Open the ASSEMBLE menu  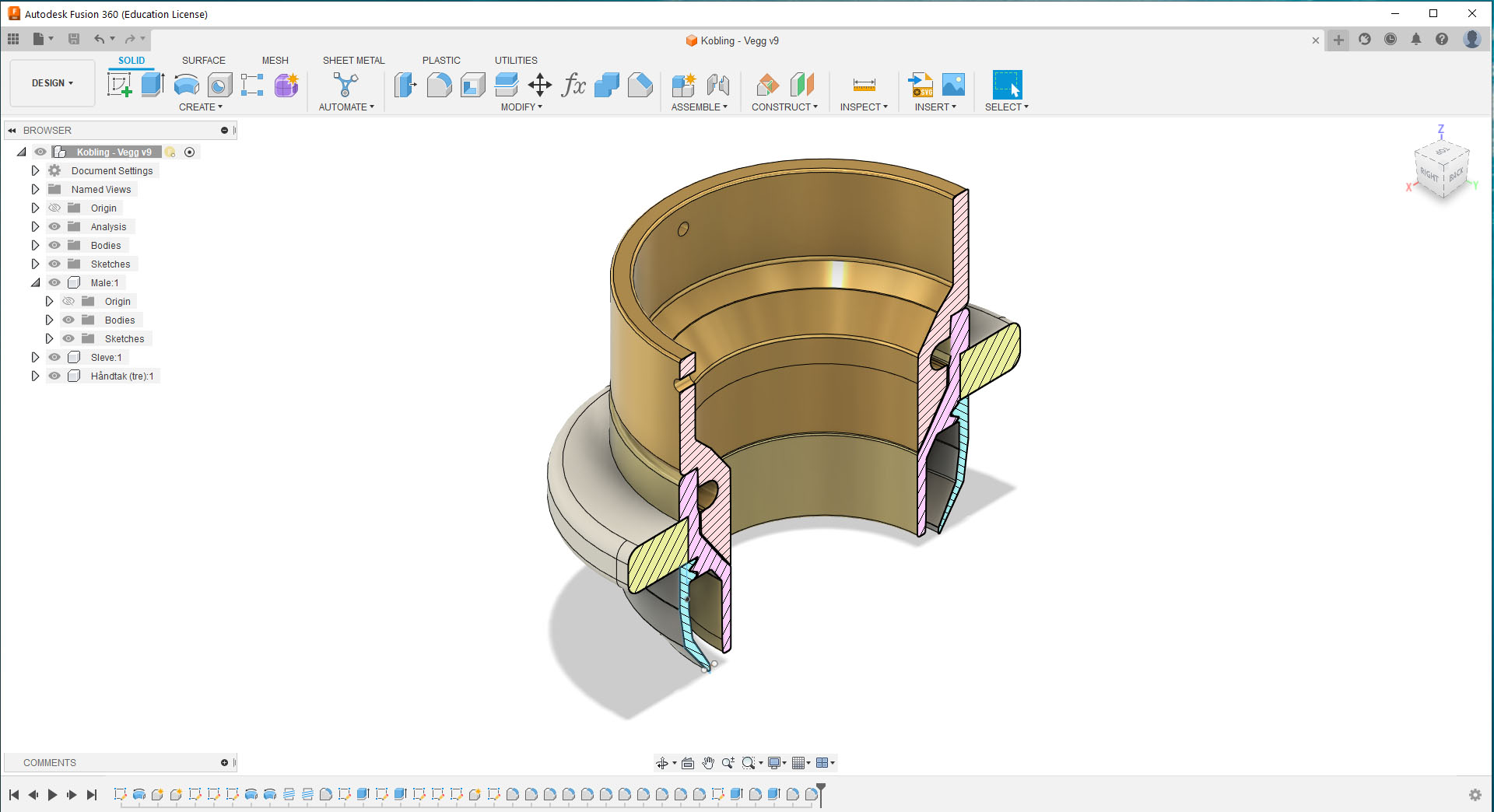pyautogui.click(x=700, y=107)
